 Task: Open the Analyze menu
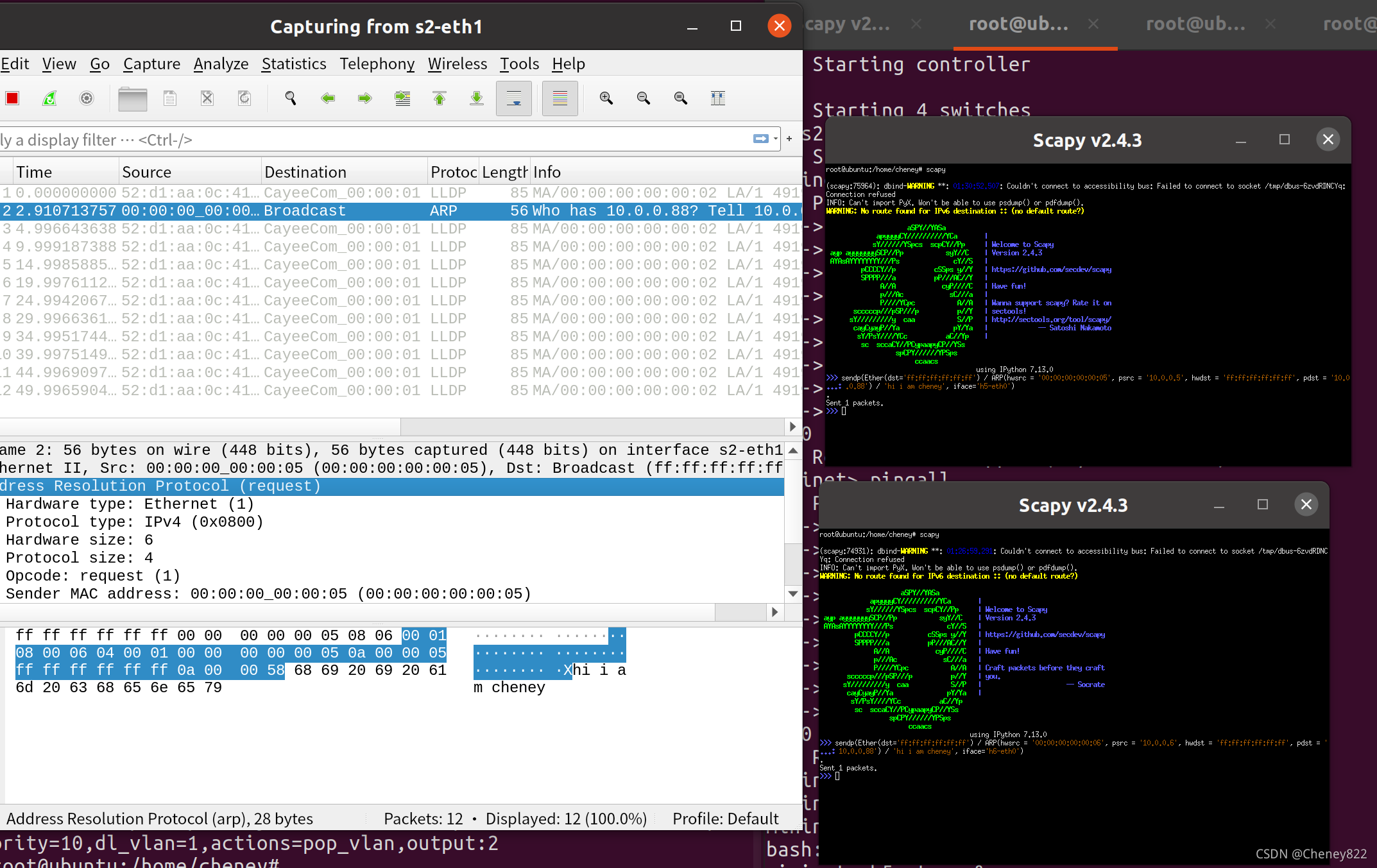(x=221, y=64)
